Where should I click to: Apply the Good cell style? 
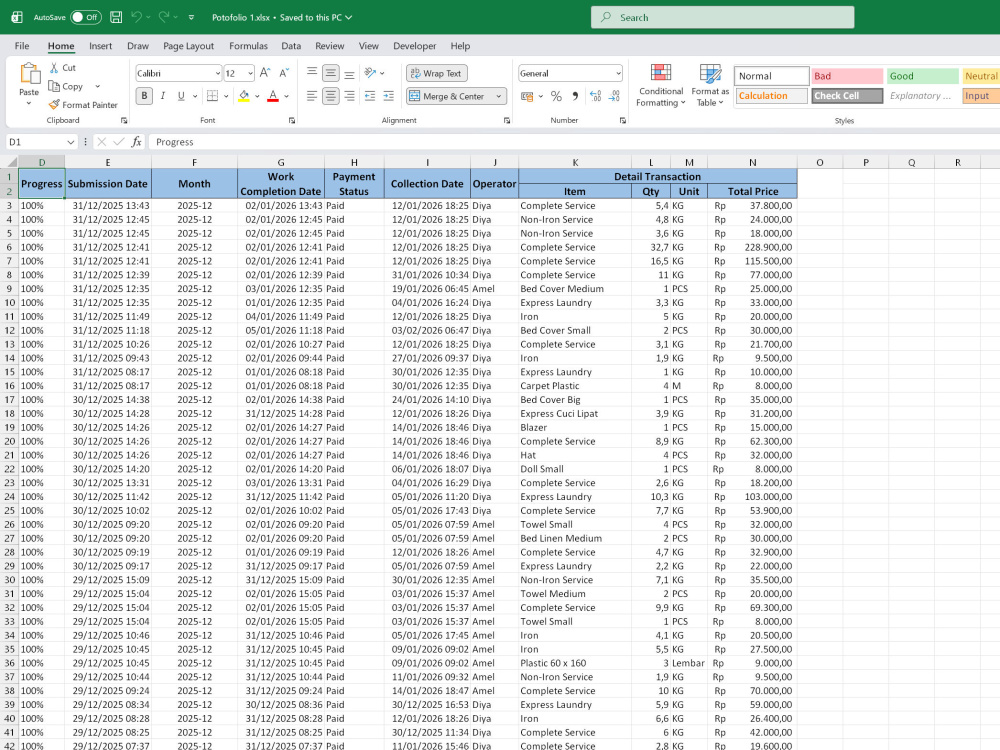(x=922, y=76)
